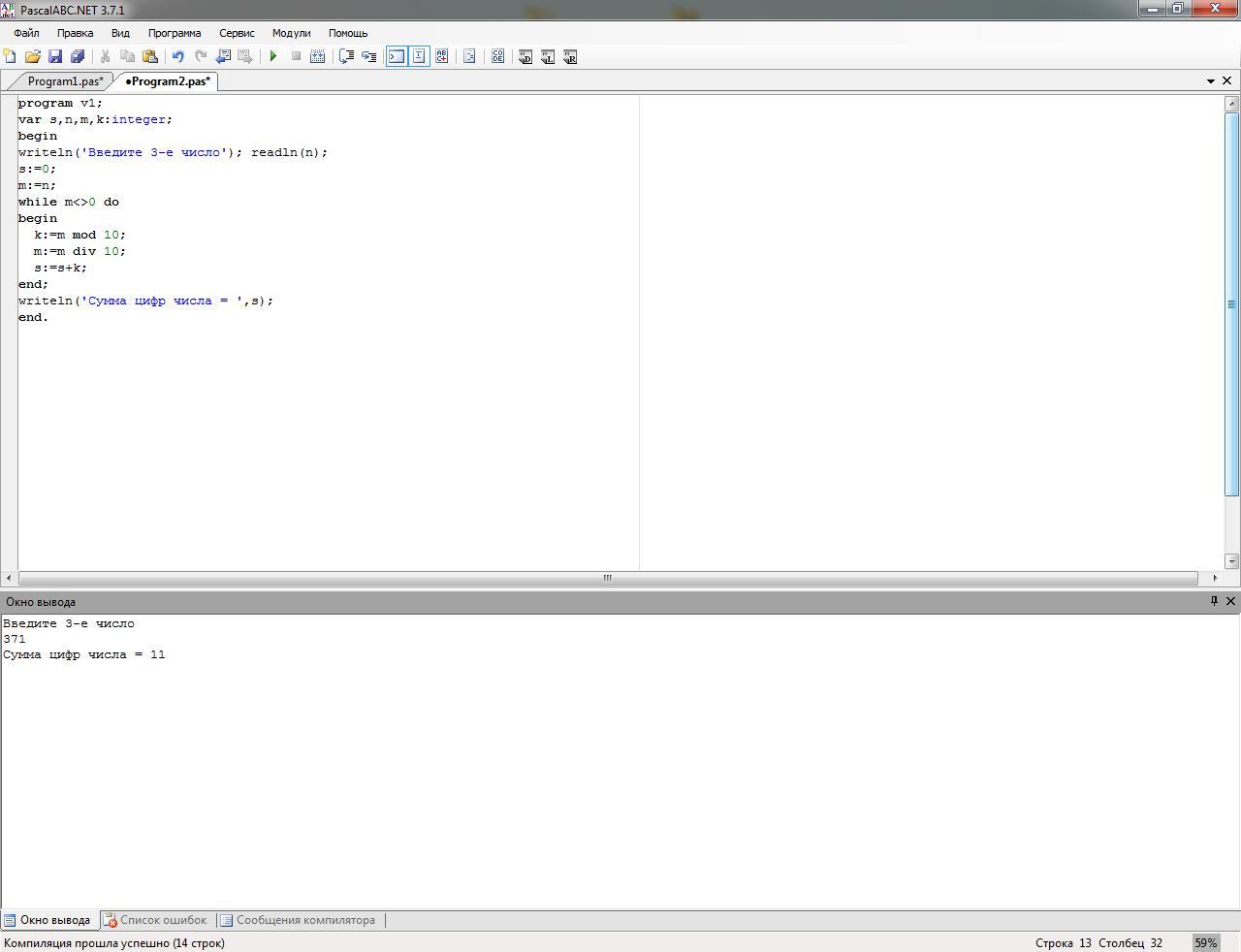1241x952 pixels.
Task: Open the Файл menu
Action: tap(26, 33)
